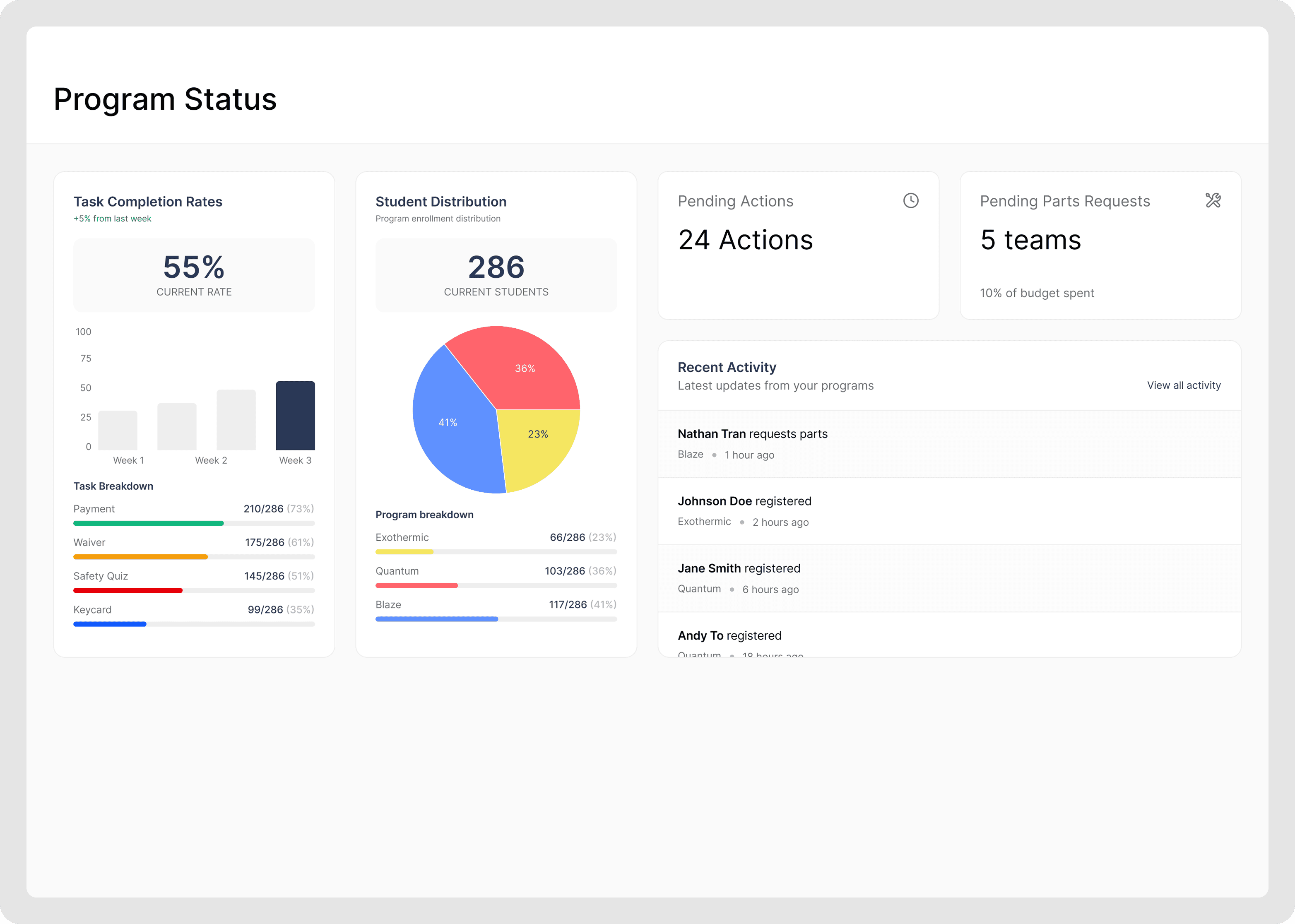Click the crossed tools icon on Pending Parts Requests
Viewport: 1295px width, 924px height.
pyautogui.click(x=1213, y=201)
